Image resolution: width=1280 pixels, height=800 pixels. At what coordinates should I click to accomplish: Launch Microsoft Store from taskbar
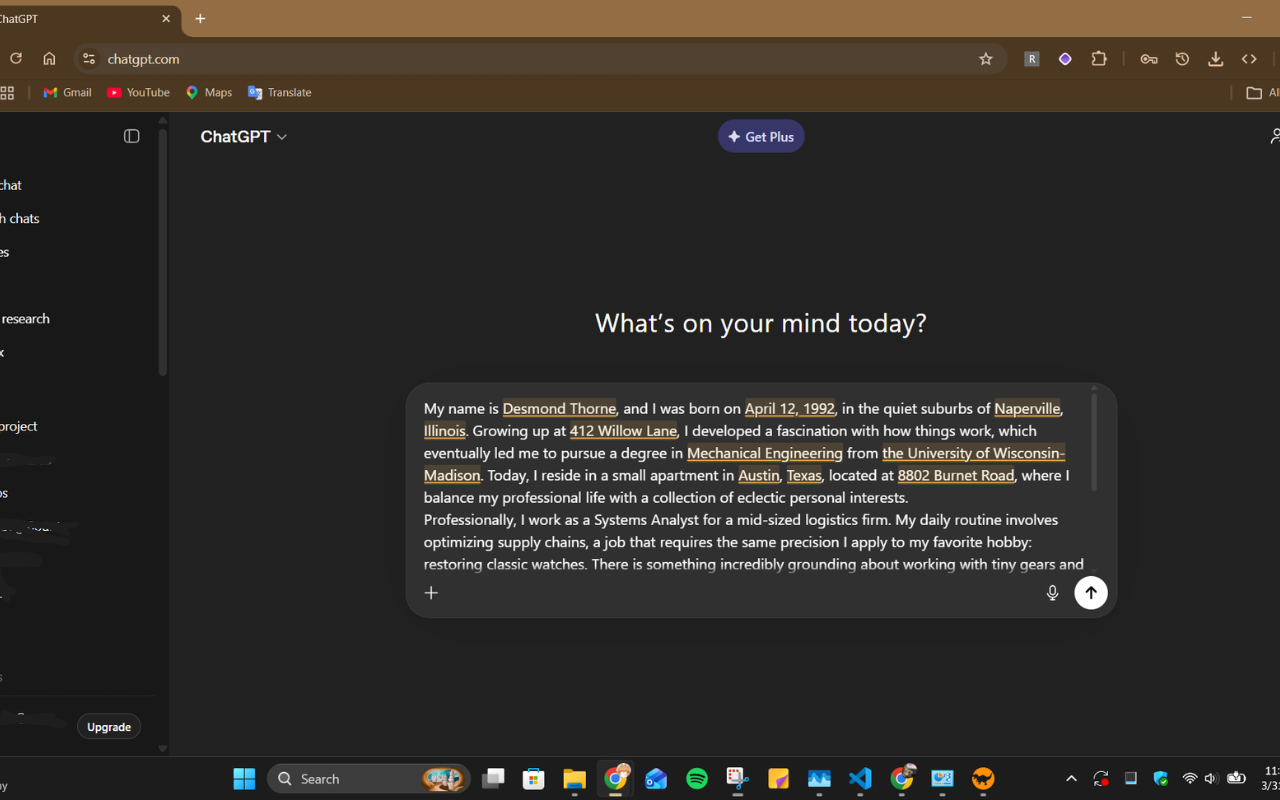tap(534, 779)
